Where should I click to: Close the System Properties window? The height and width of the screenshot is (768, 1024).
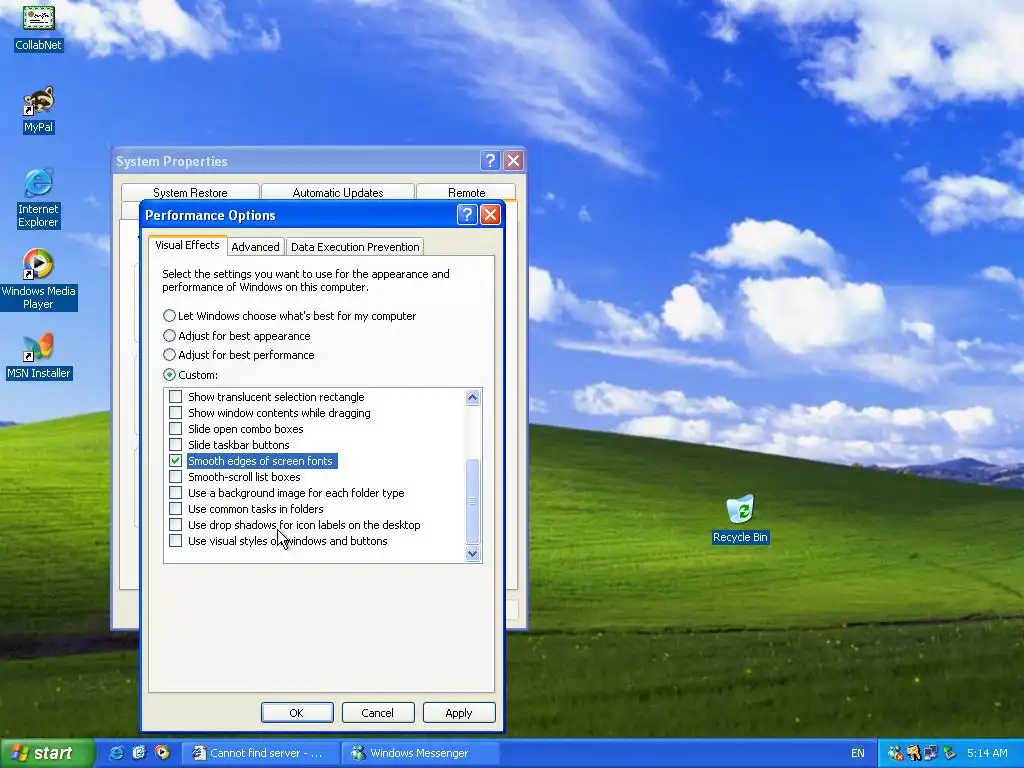[x=514, y=161]
